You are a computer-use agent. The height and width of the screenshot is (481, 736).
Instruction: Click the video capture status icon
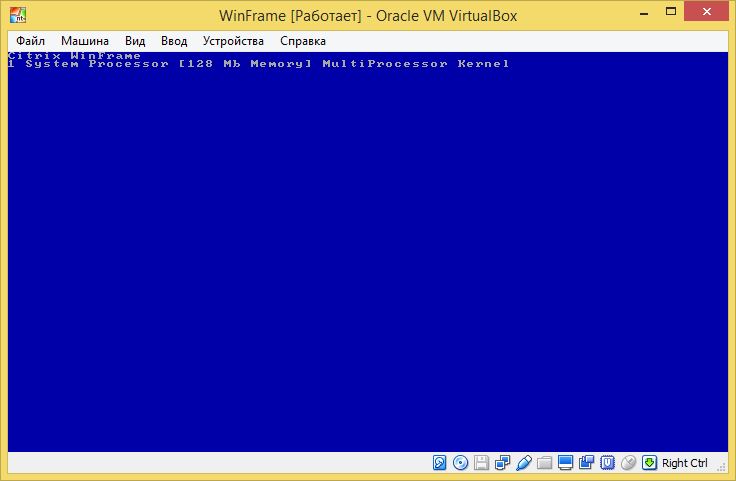586,463
